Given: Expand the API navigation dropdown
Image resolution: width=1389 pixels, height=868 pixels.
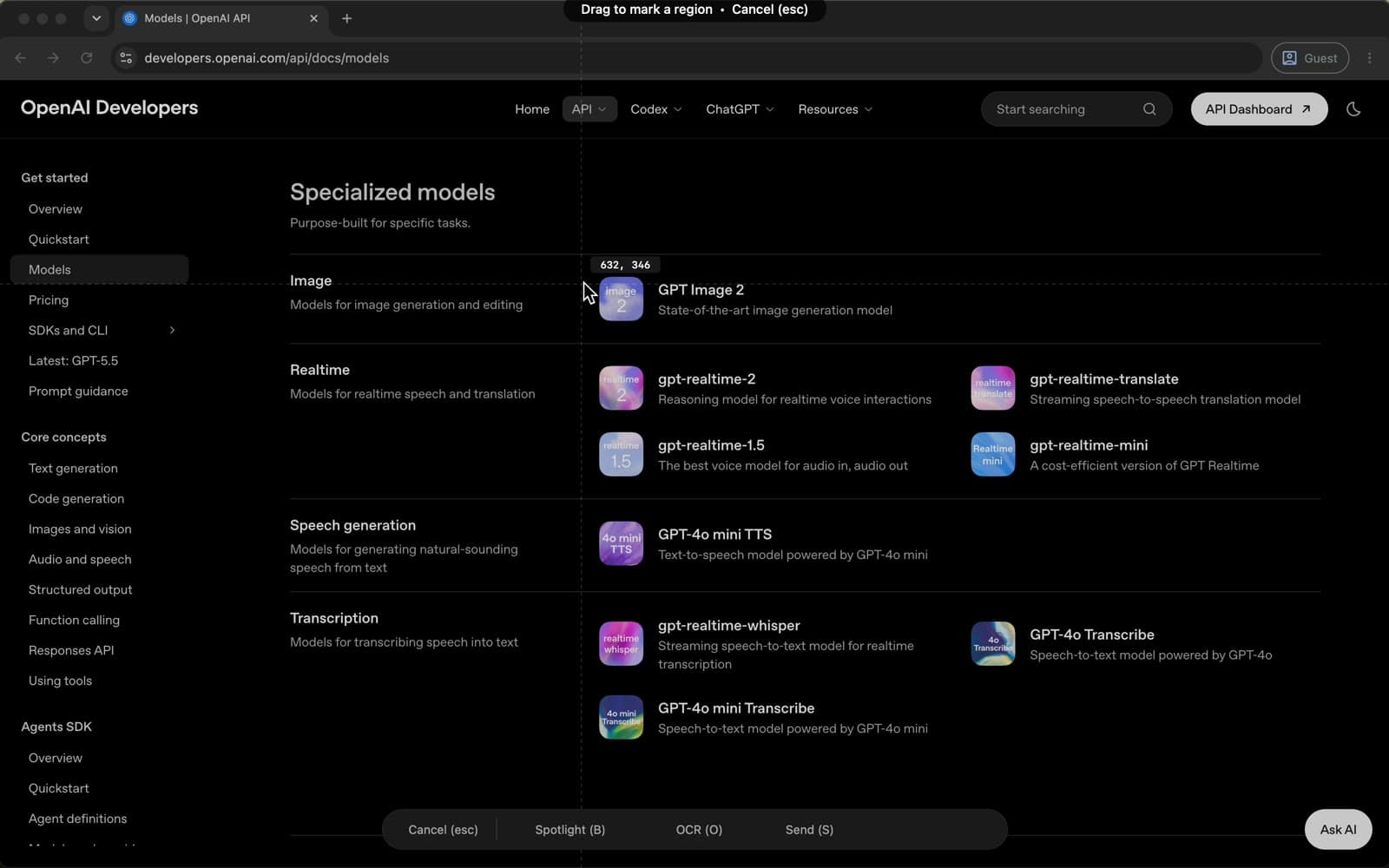Looking at the screenshot, I should pyautogui.click(x=589, y=109).
